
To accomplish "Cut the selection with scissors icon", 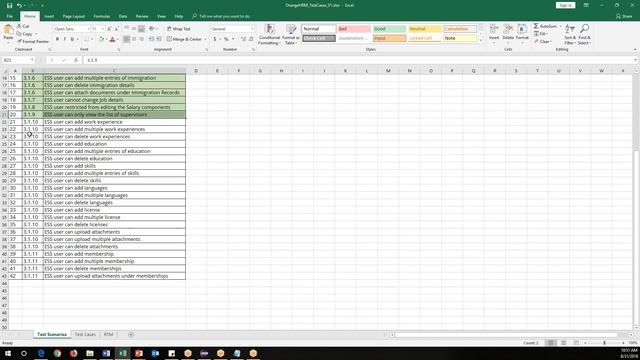I will 23,26.
